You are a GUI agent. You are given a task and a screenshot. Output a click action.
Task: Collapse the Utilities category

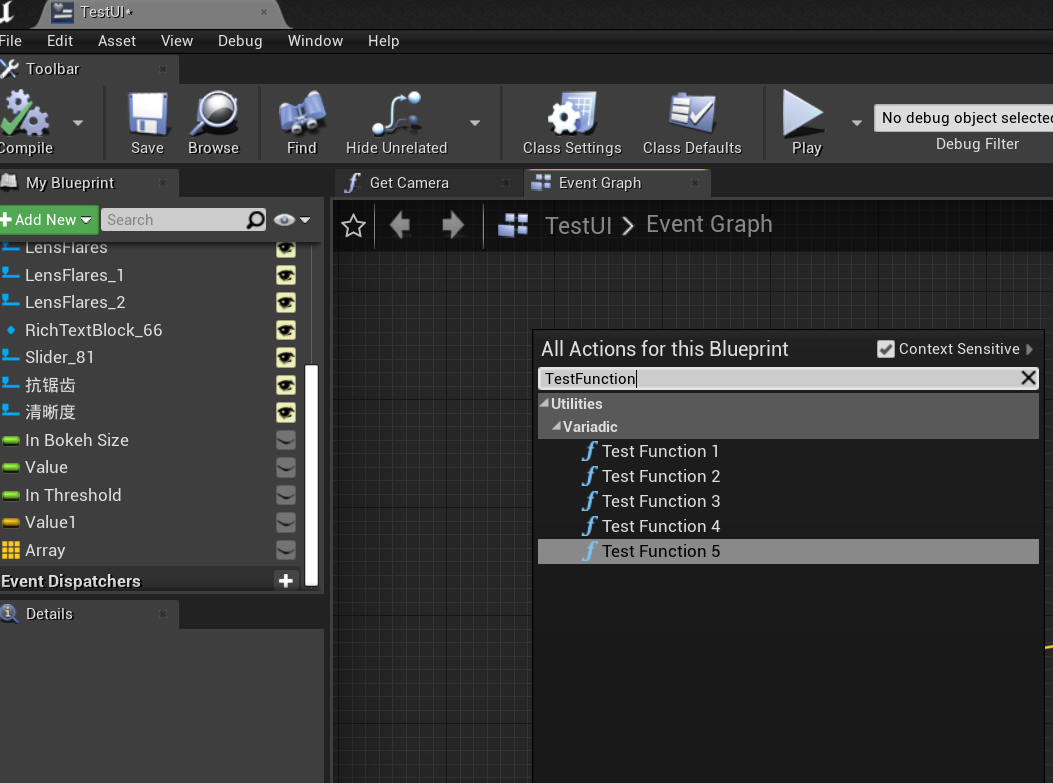(544, 403)
